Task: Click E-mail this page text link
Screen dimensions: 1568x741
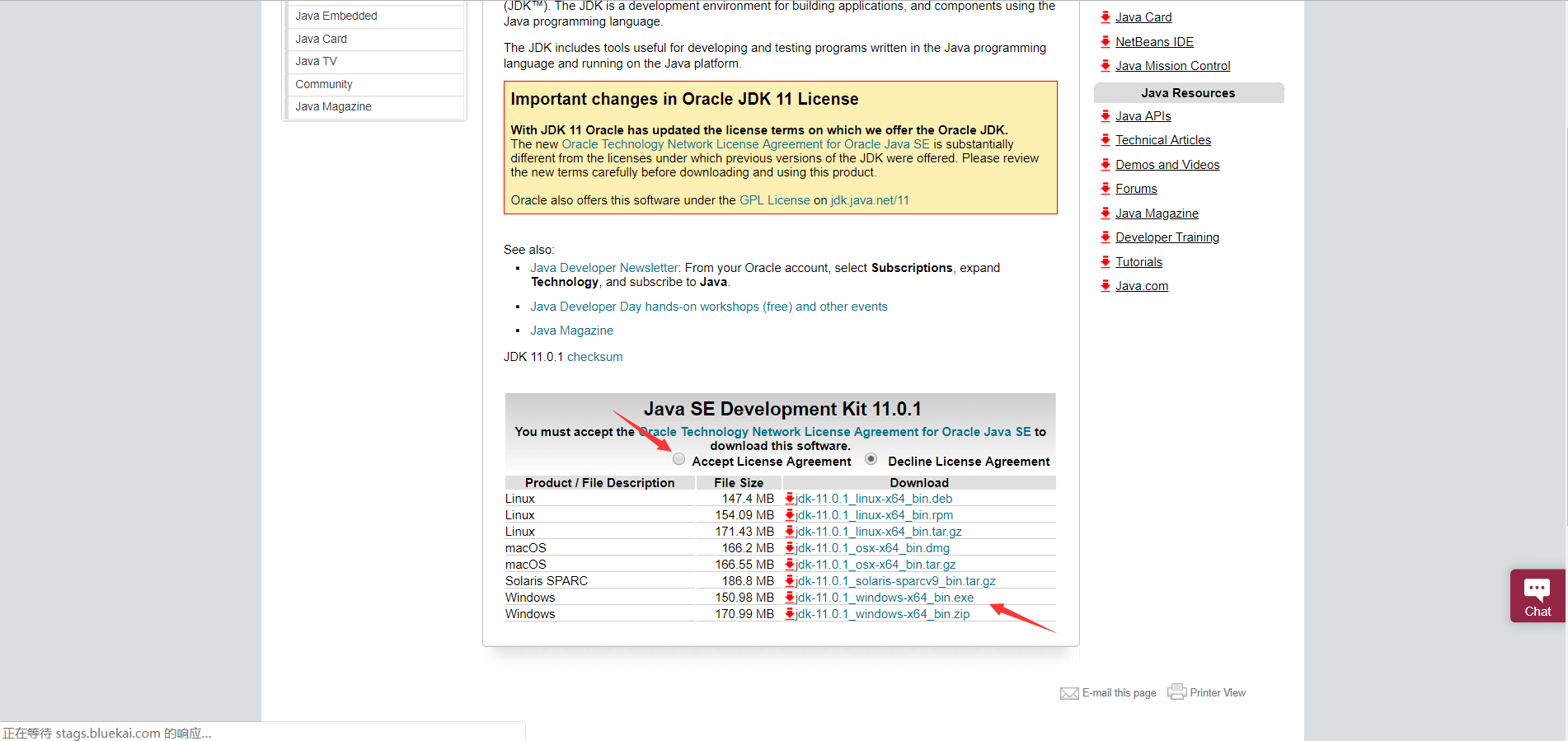Action: click(x=1119, y=693)
